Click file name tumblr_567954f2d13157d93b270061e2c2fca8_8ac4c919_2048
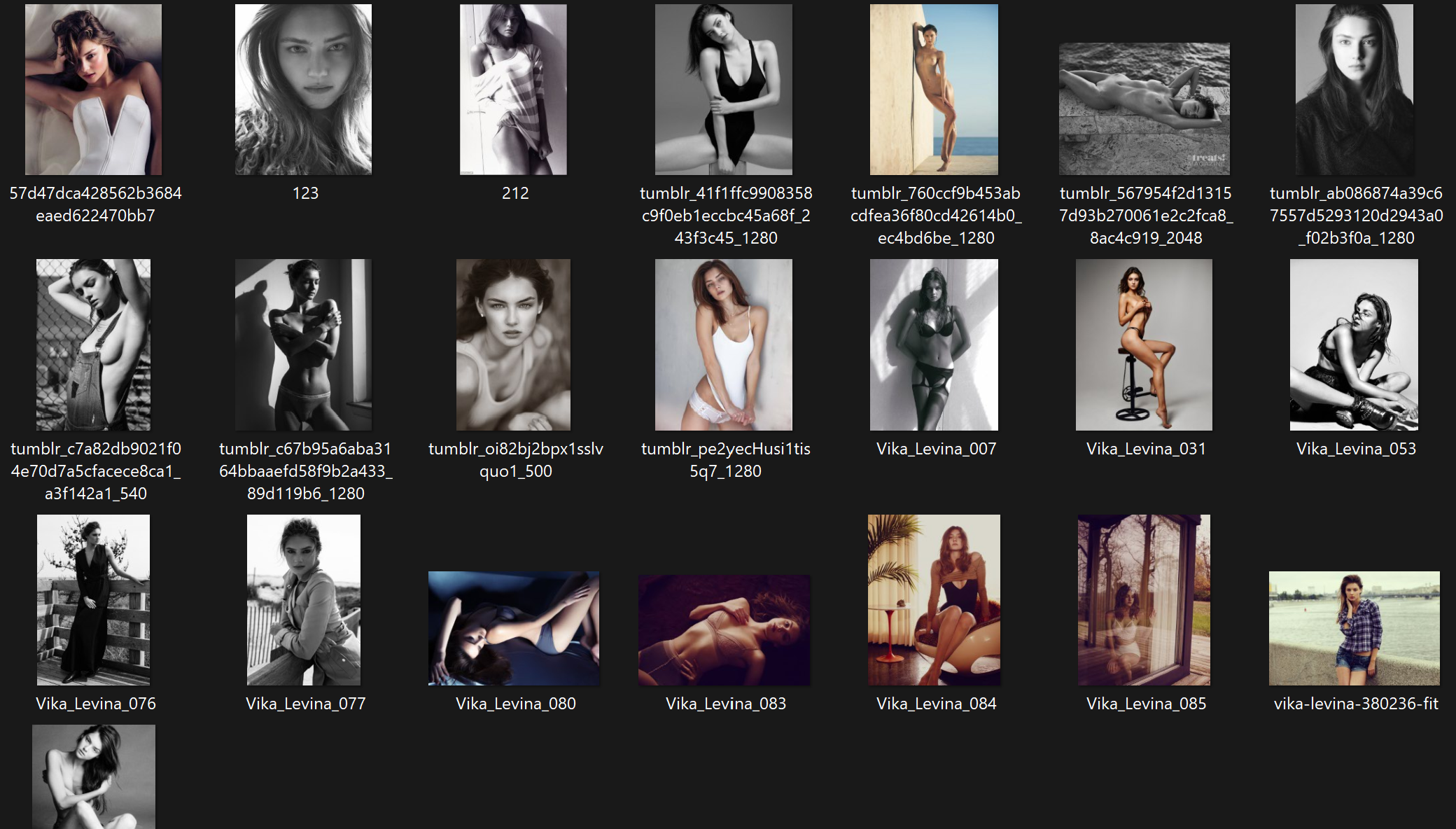Screen dimensions: 1456x829 [1146, 216]
